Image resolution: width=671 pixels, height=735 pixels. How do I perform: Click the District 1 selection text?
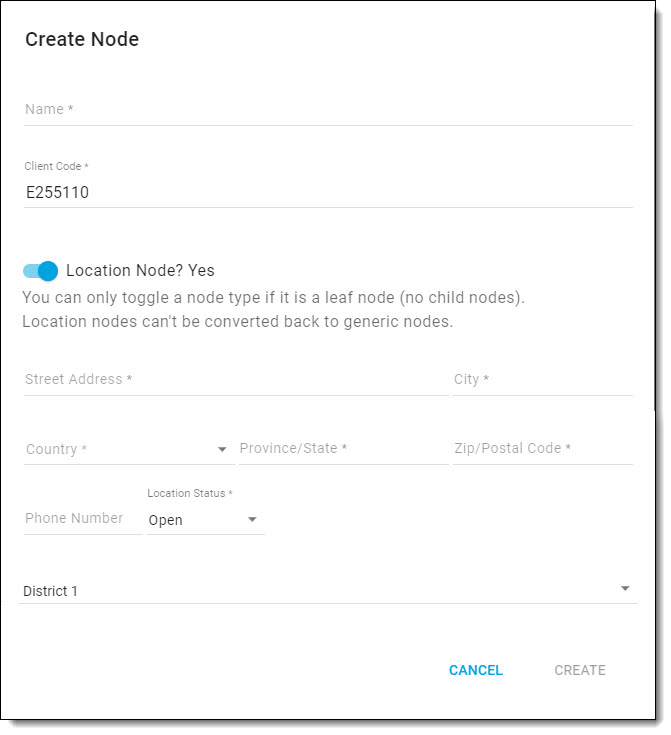(50, 591)
